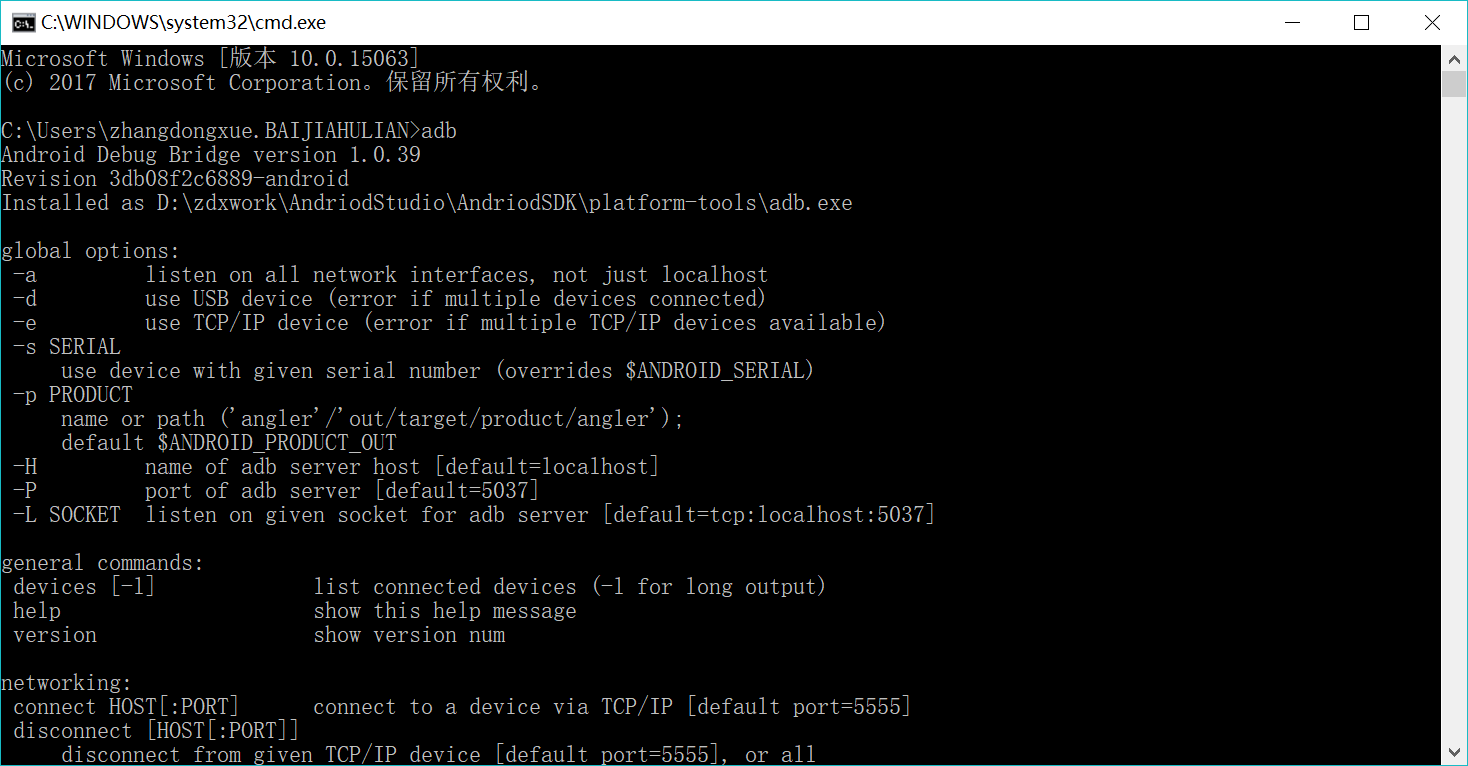Click the scrollbar up arrow
Viewport: 1468px width, 766px height.
[x=1454, y=58]
